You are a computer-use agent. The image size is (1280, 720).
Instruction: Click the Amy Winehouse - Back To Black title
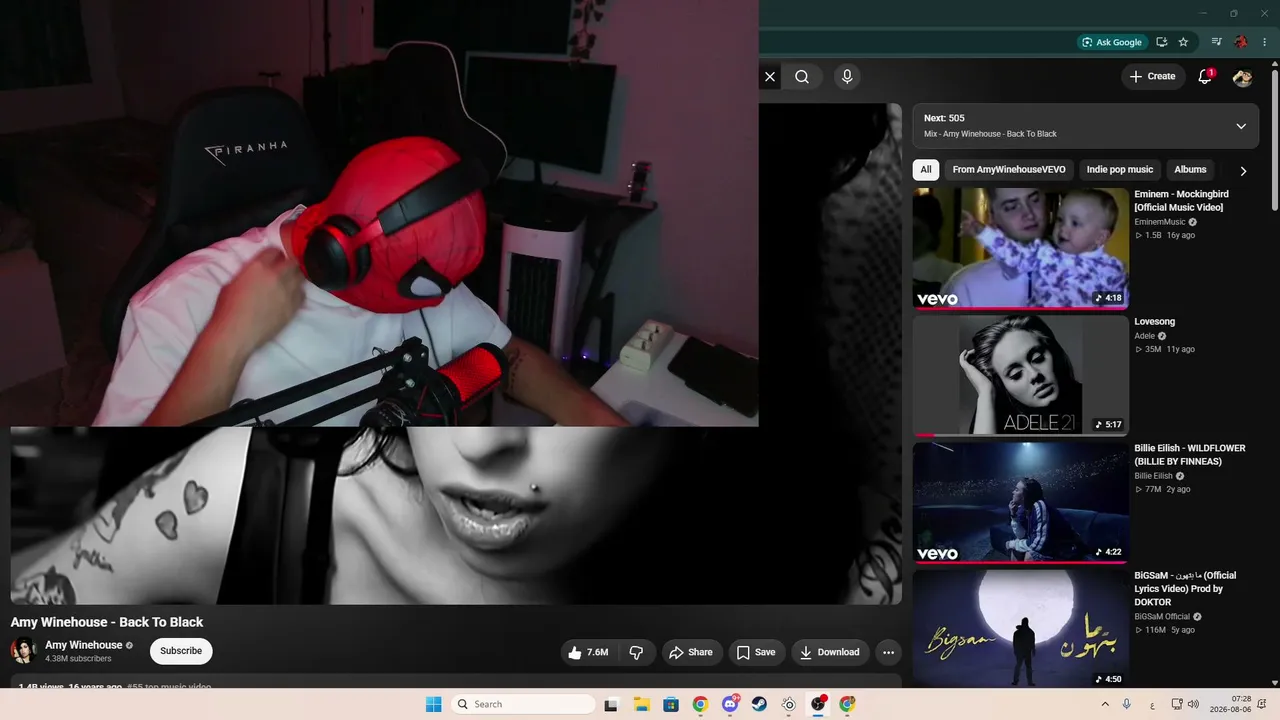pyautogui.click(x=107, y=622)
